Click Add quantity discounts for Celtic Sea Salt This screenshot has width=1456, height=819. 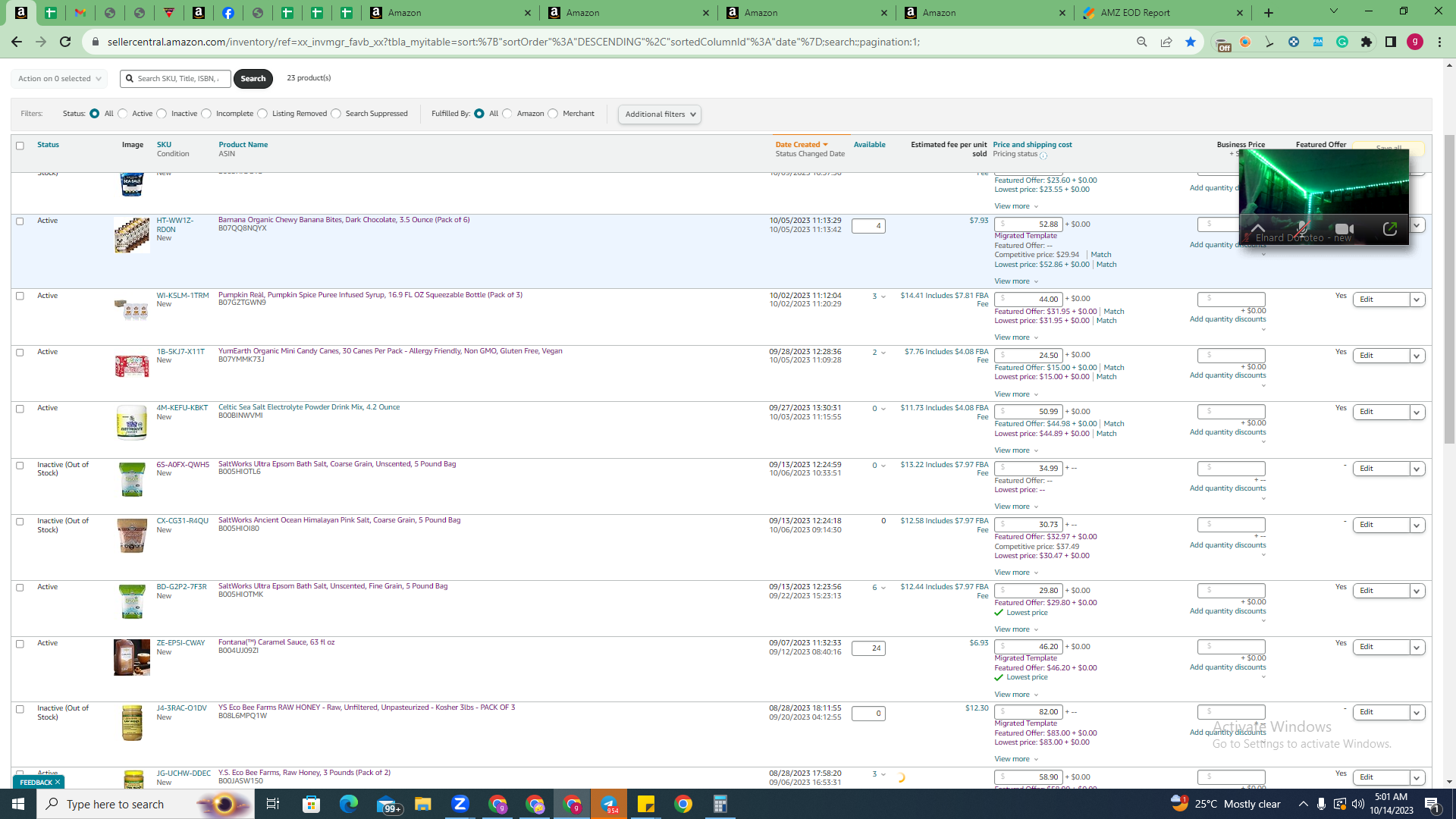[x=1227, y=432]
